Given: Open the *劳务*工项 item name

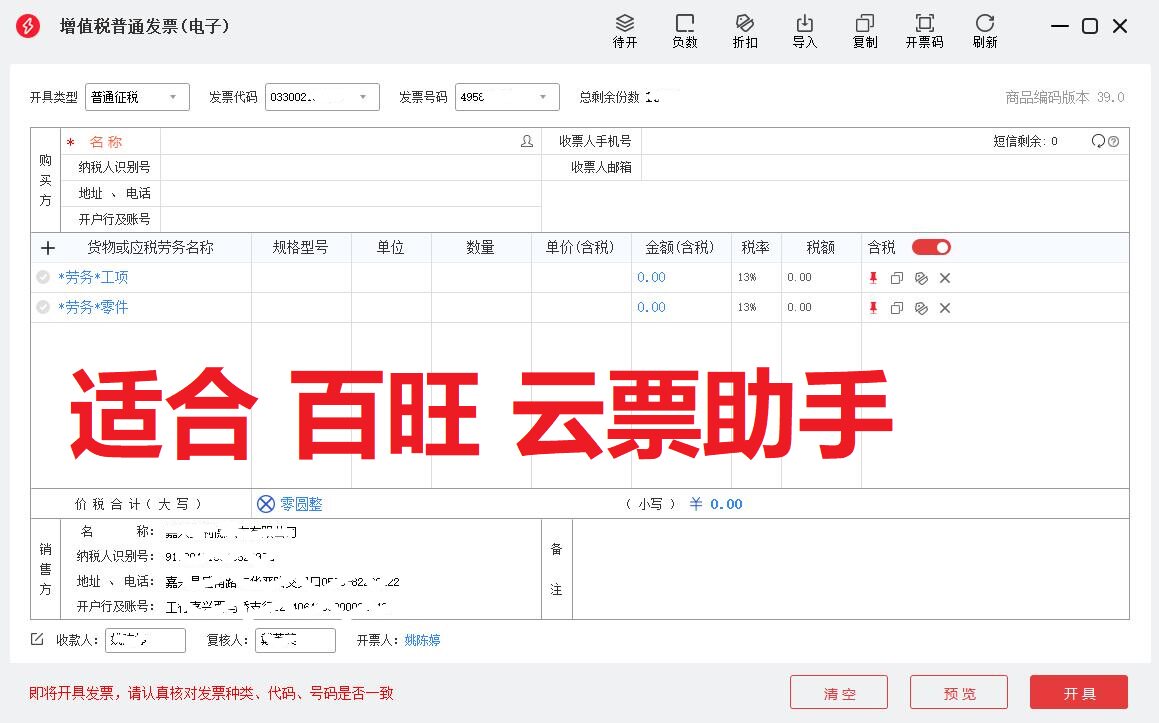Looking at the screenshot, I should 93,277.
